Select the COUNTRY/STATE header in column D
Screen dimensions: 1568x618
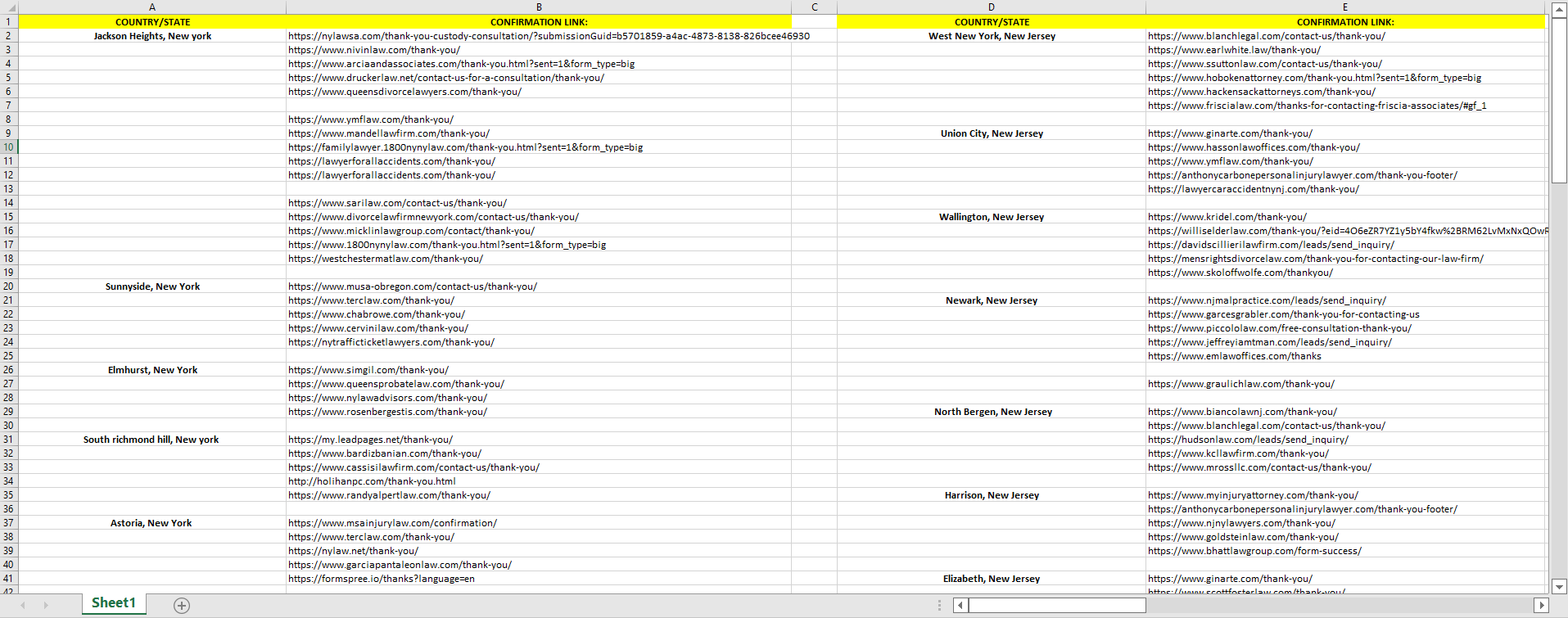point(992,22)
